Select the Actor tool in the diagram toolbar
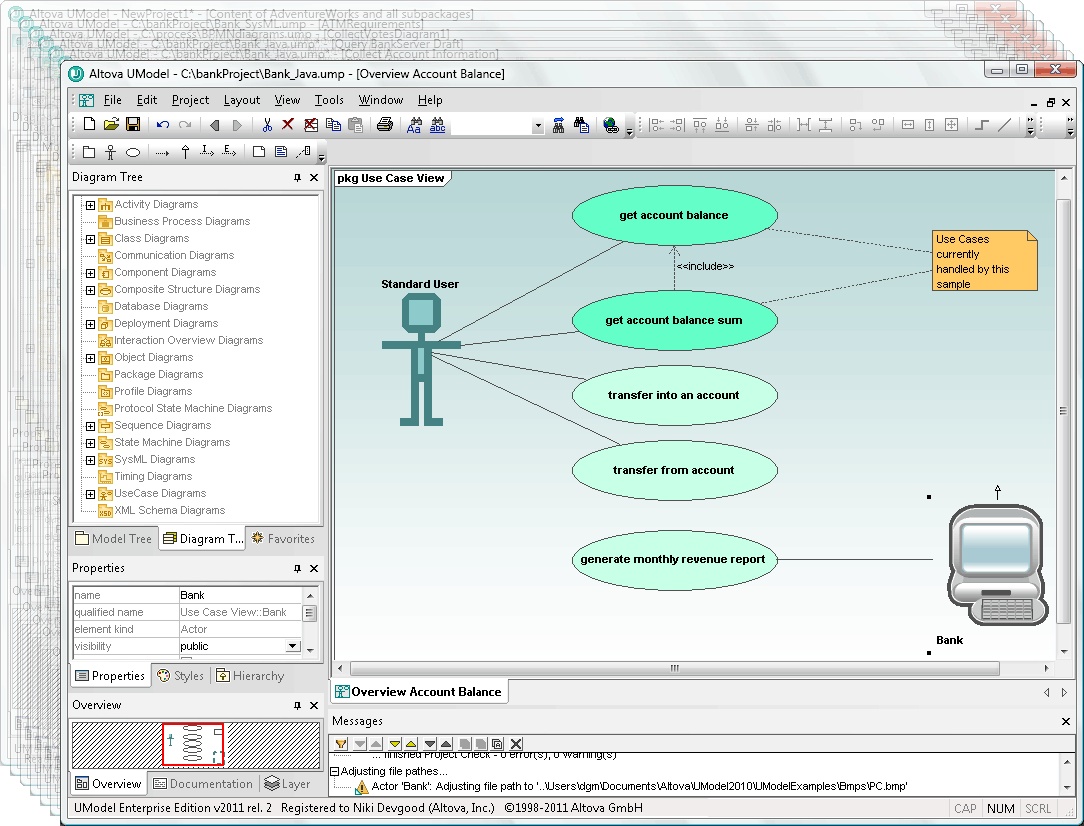 111,152
